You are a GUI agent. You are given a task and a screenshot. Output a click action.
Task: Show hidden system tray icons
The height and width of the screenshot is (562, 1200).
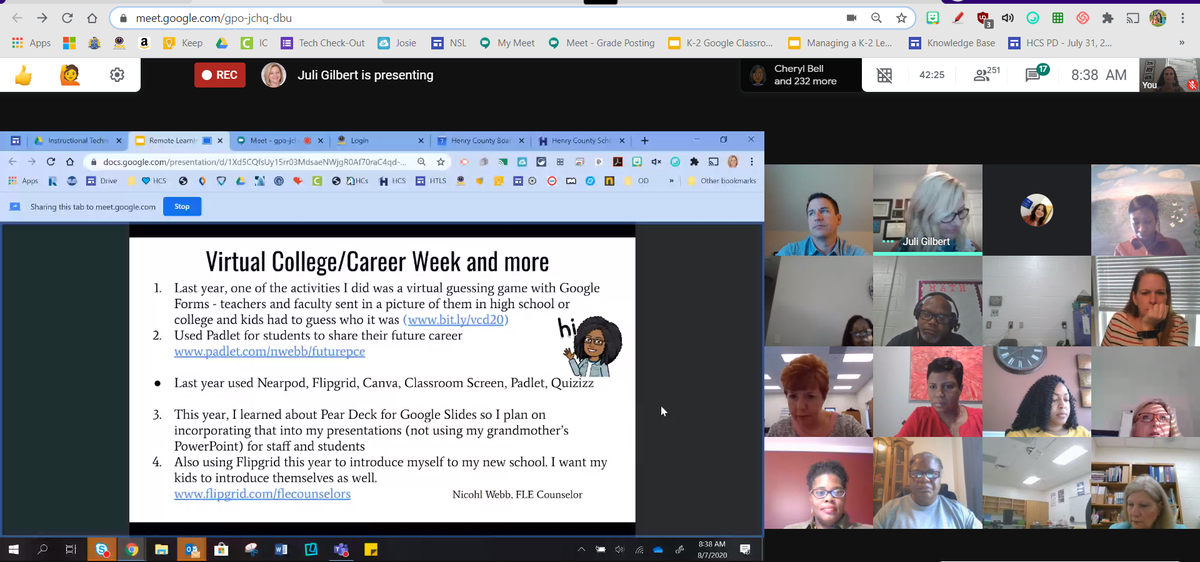(581, 549)
